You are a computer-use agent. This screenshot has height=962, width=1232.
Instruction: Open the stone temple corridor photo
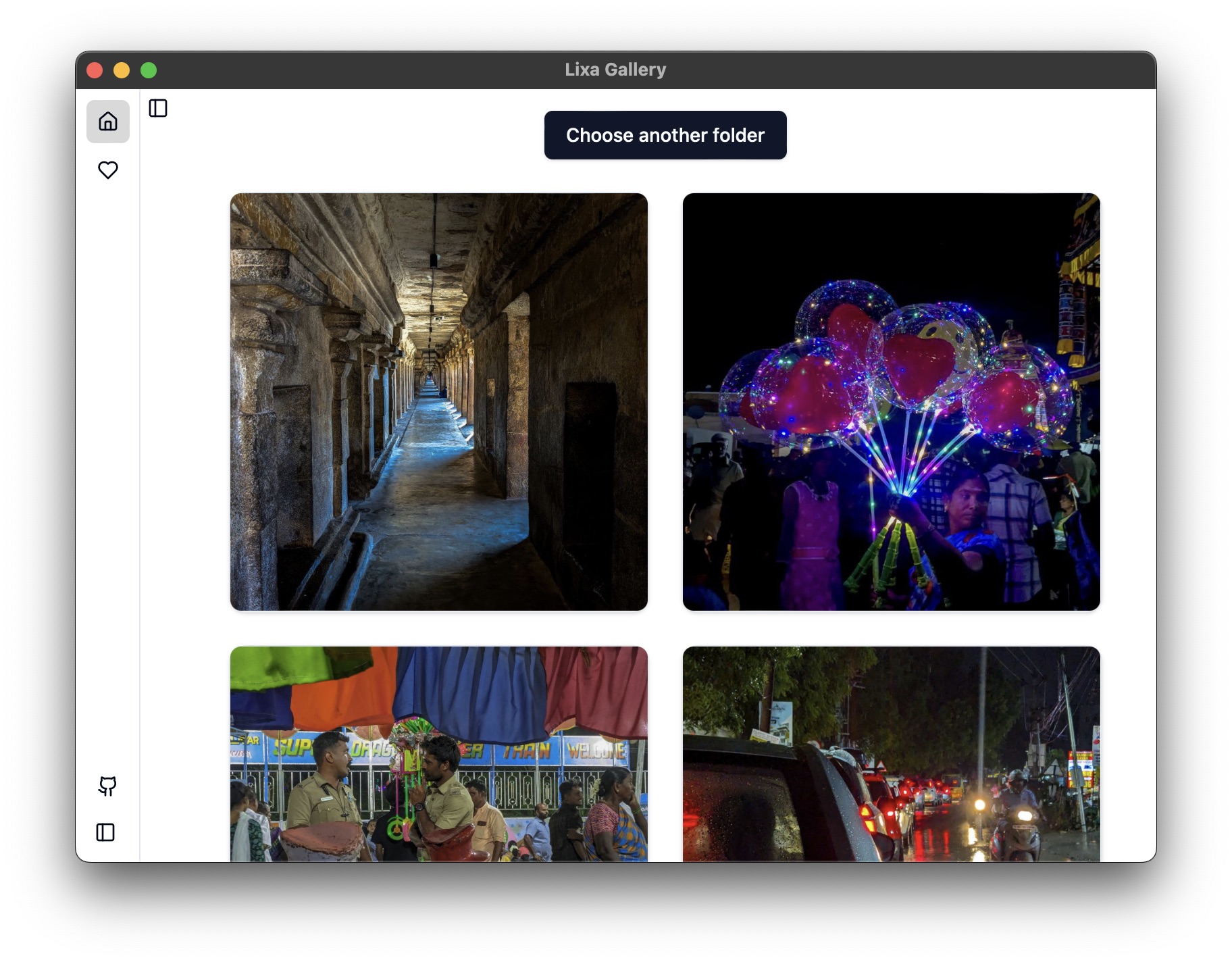[438, 401]
